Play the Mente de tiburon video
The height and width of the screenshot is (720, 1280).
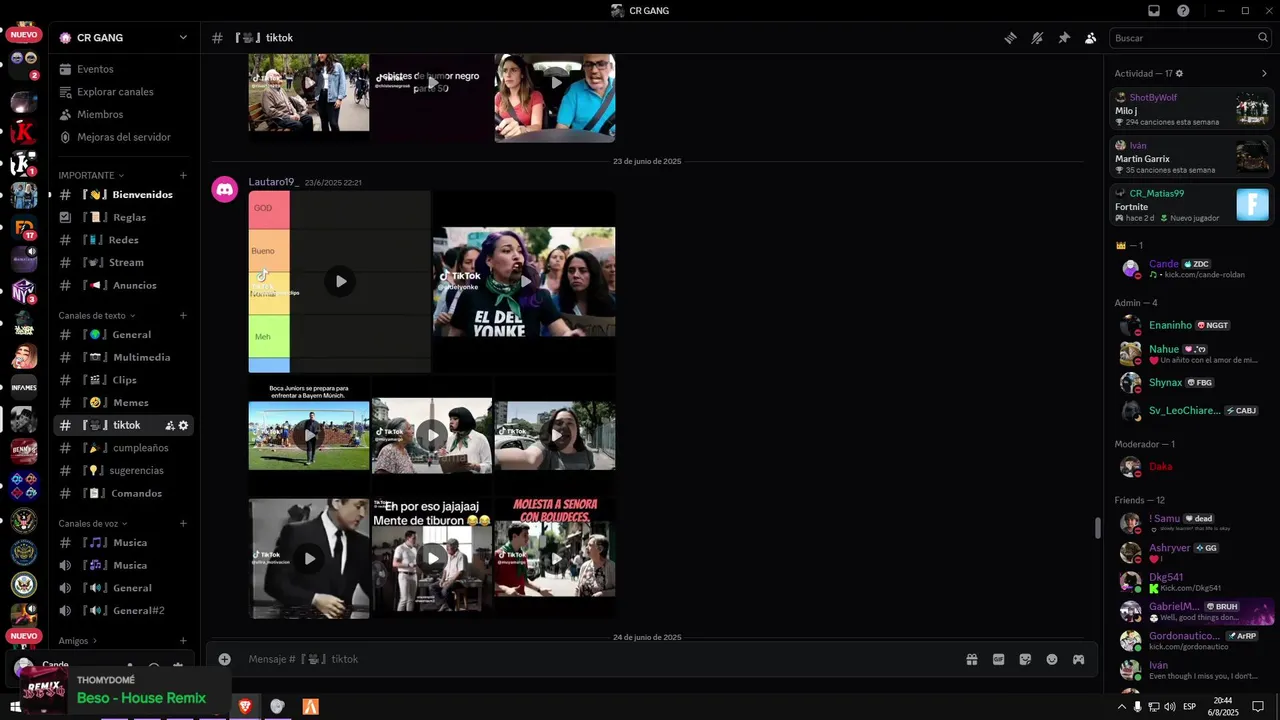(x=432, y=558)
